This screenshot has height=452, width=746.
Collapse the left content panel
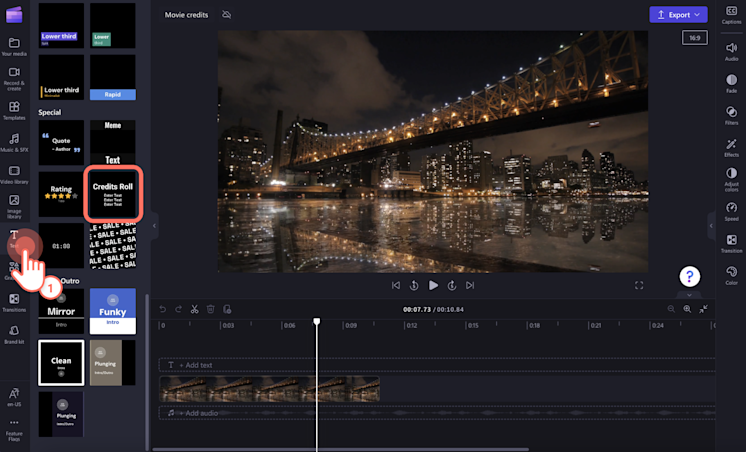[154, 226]
